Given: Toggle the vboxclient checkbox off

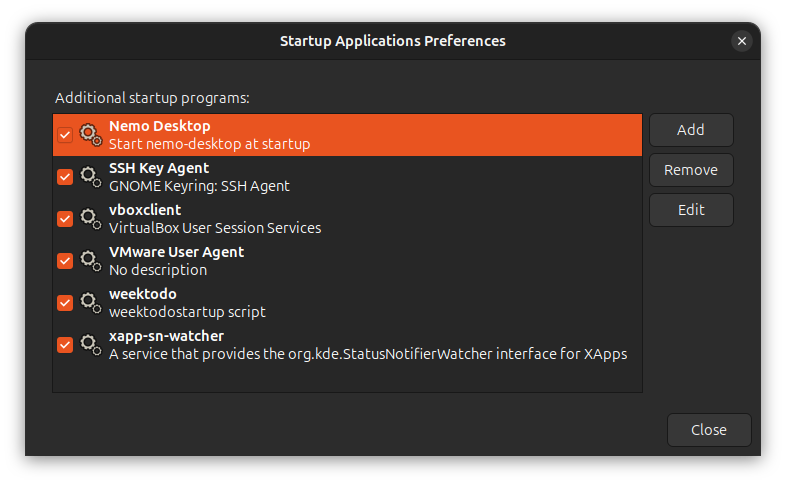Looking at the screenshot, I should click(65, 219).
